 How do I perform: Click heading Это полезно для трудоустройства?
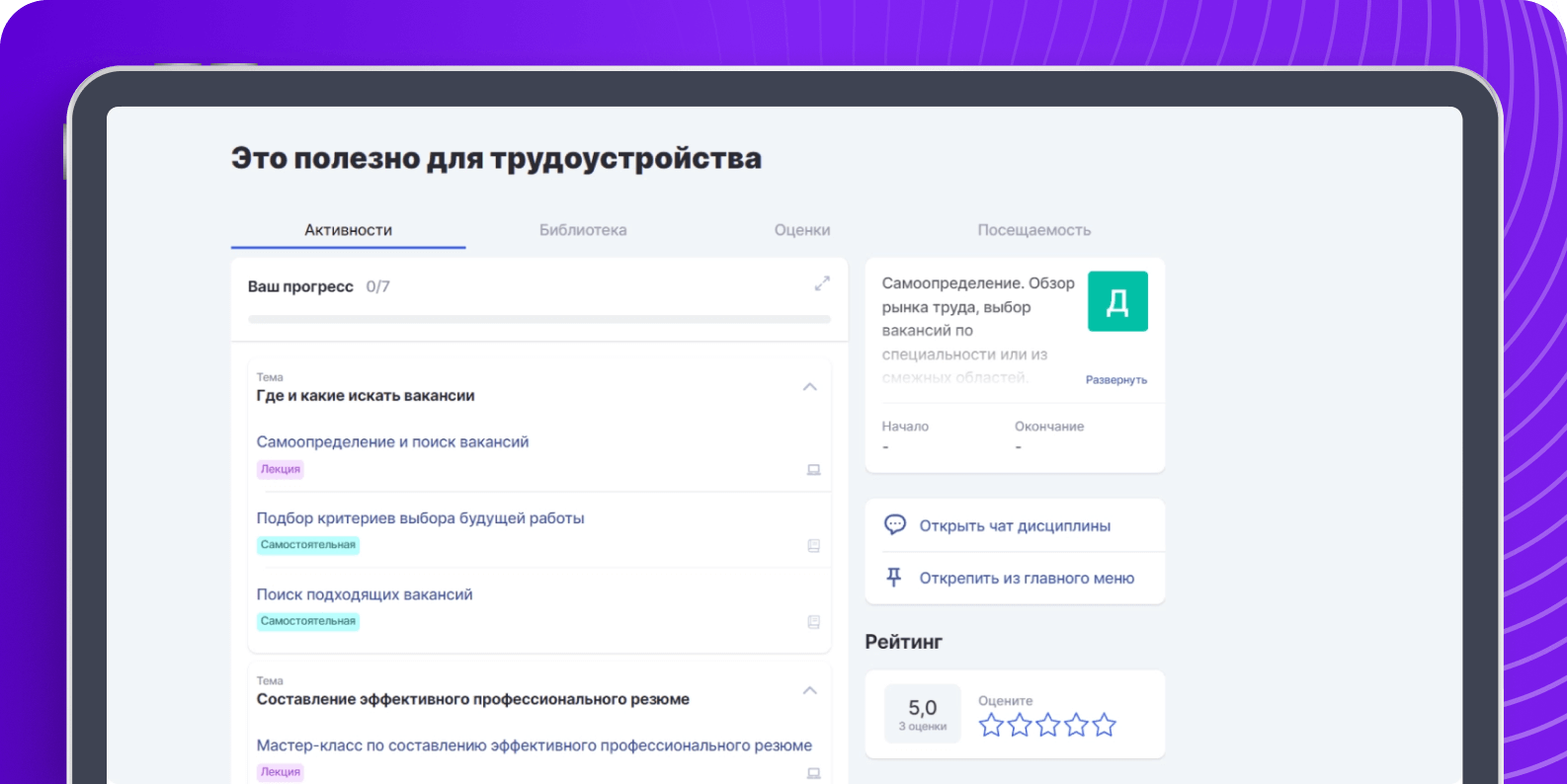(x=496, y=158)
